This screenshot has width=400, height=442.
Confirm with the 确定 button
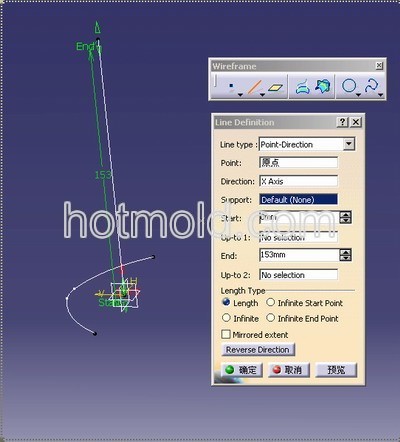click(x=241, y=370)
